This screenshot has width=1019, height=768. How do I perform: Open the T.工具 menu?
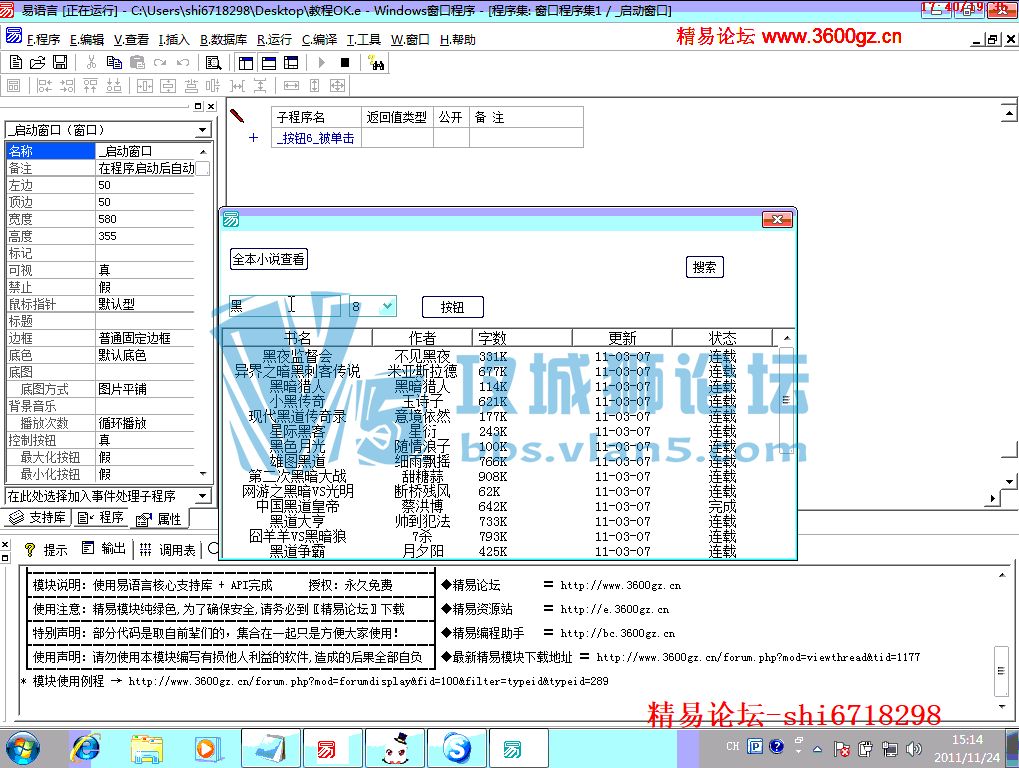coord(363,40)
